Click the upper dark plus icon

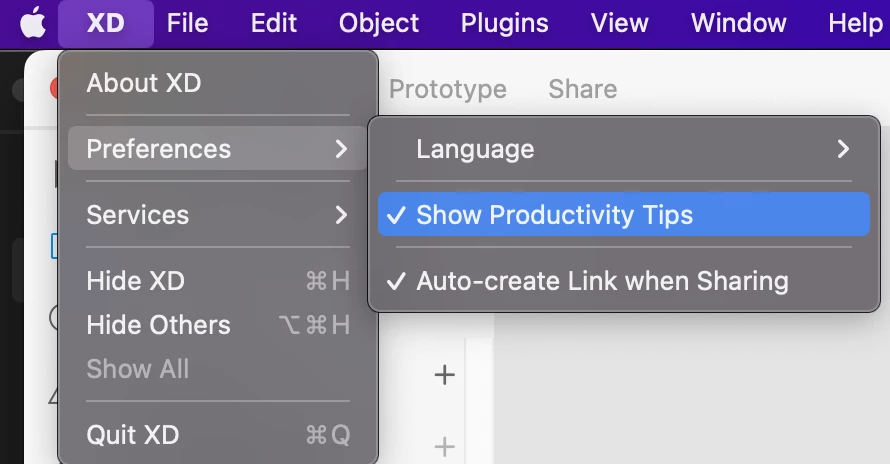[444, 375]
